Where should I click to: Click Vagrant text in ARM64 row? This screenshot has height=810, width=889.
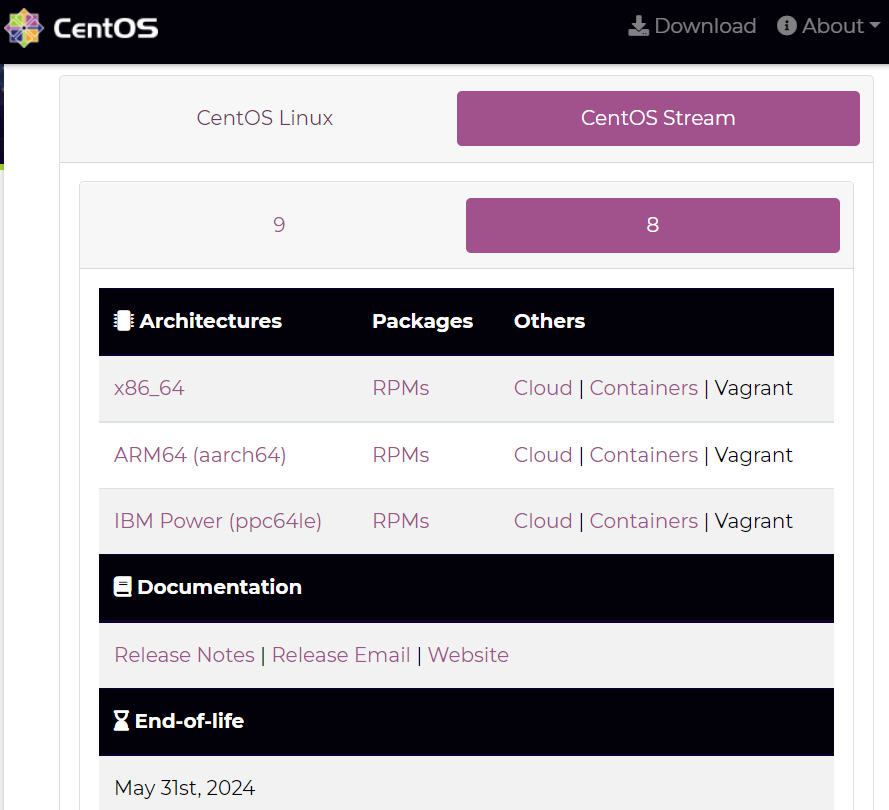[753, 455]
